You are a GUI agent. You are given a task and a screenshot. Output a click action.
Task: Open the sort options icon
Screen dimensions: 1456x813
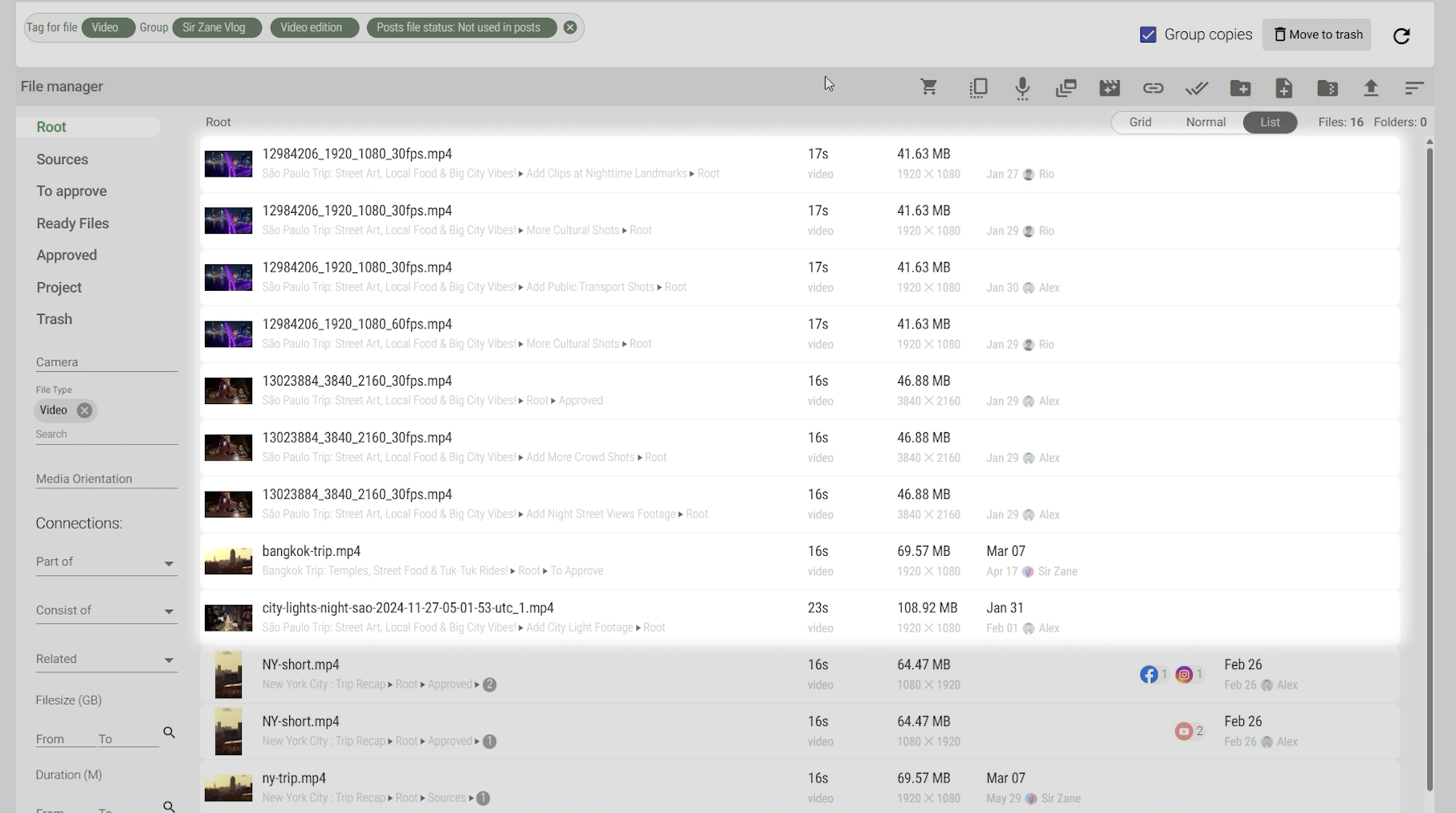tap(1414, 88)
